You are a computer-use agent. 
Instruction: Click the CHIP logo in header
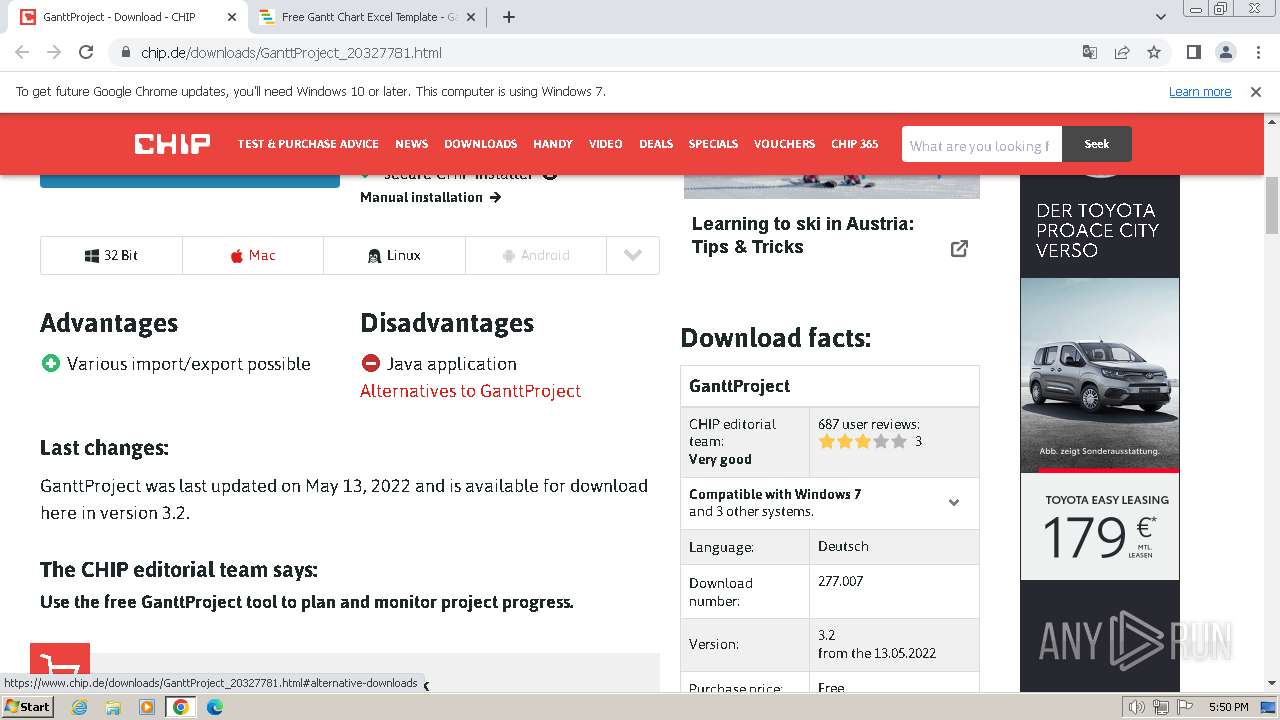[172, 144]
